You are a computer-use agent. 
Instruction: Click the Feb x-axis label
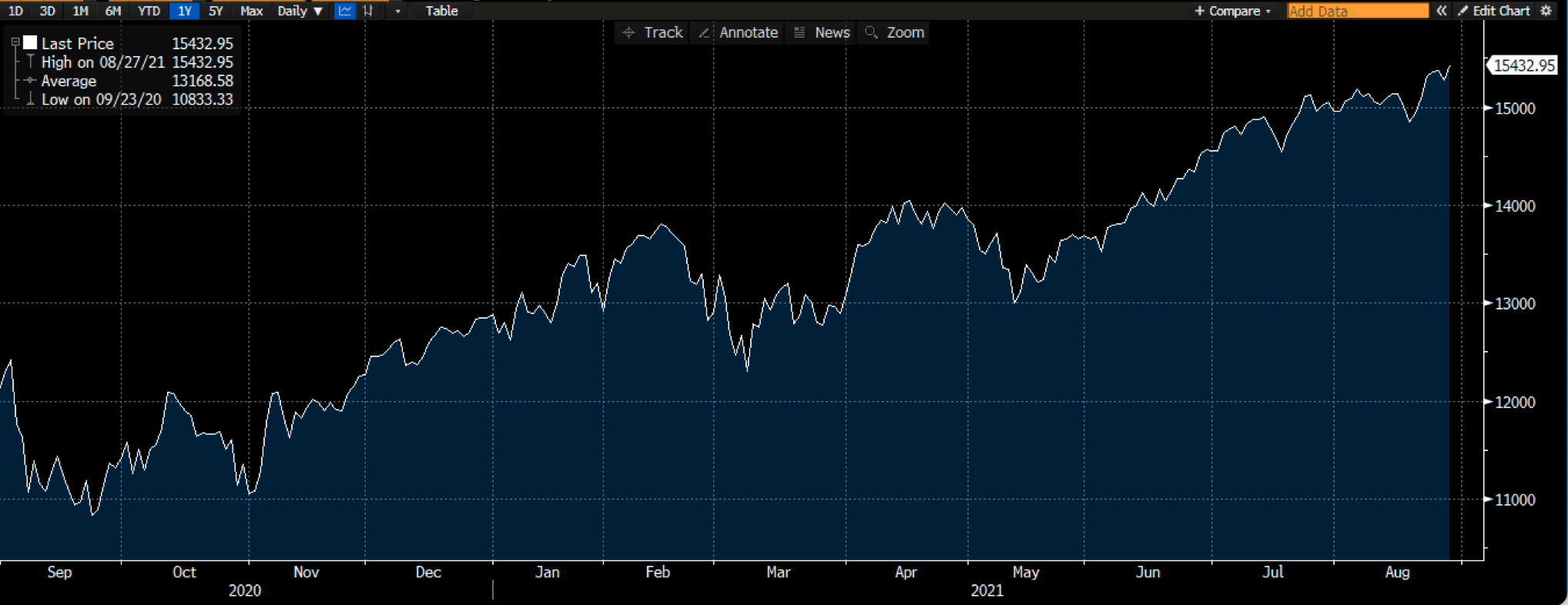pyautogui.click(x=658, y=572)
